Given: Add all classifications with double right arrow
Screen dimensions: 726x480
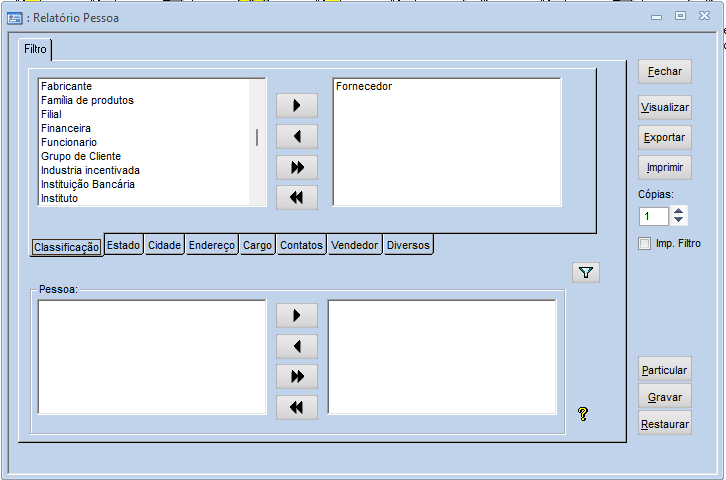Looking at the screenshot, I should tap(296, 167).
